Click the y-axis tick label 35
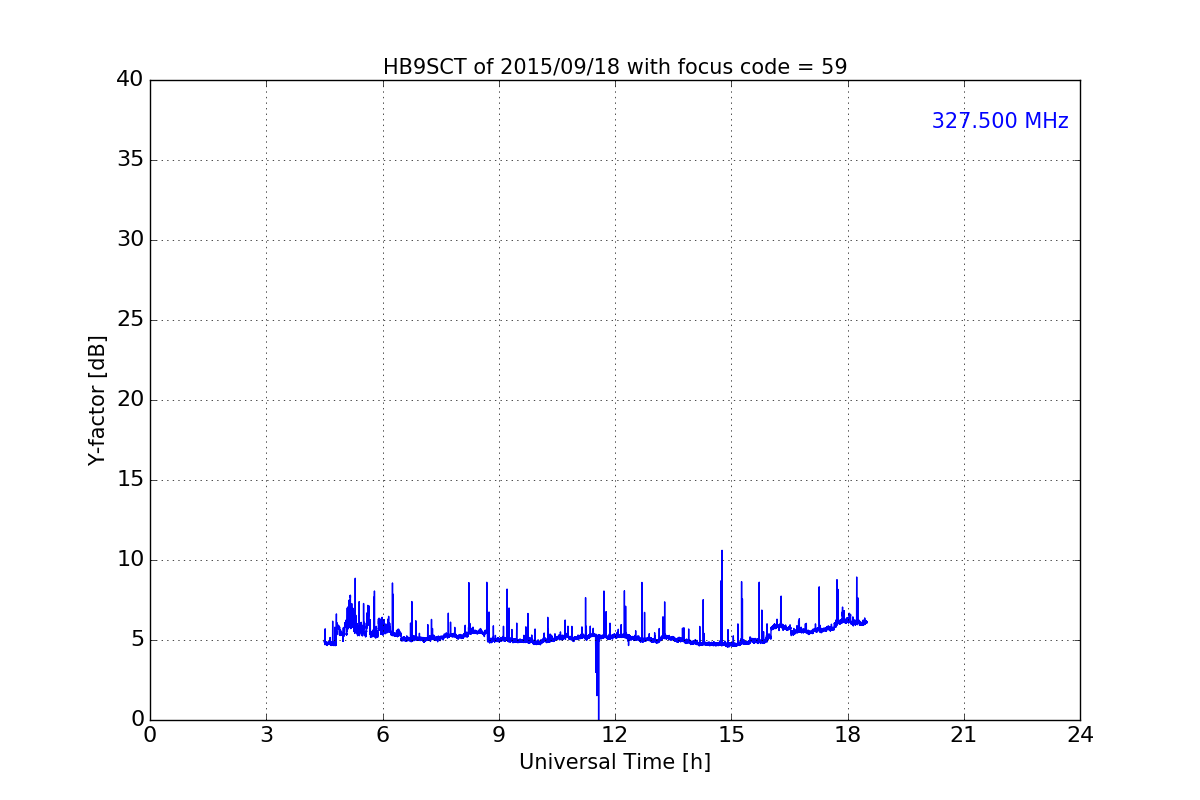 (130, 159)
